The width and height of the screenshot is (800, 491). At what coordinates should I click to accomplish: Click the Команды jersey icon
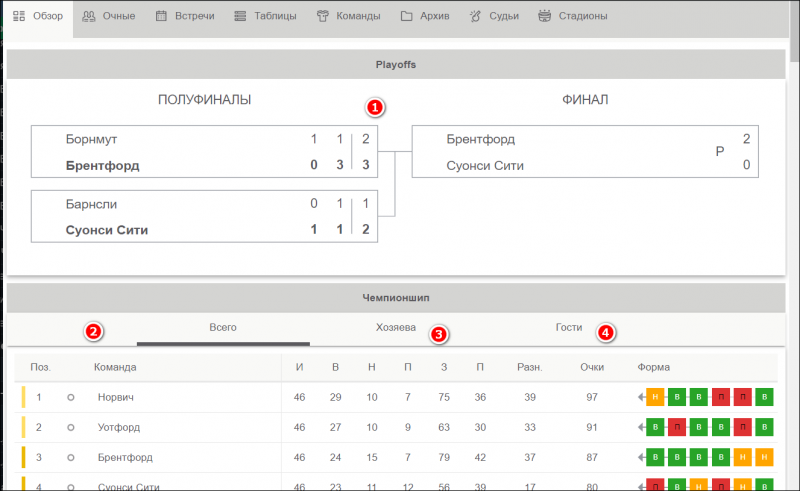(322, 16)
